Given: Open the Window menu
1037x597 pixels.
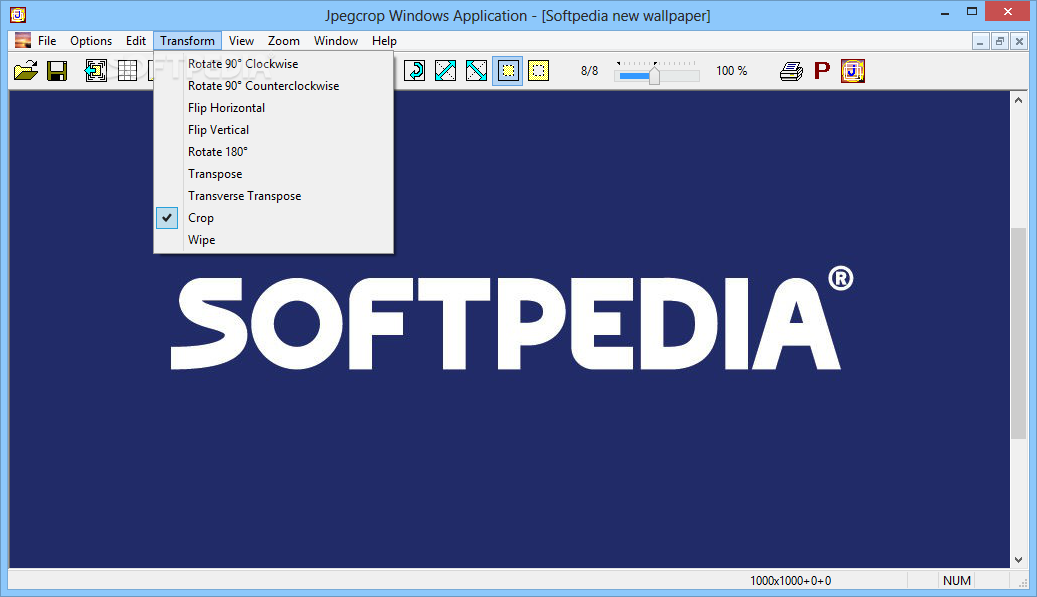Looking at the screenshot, I should click(x=336, y=40).
